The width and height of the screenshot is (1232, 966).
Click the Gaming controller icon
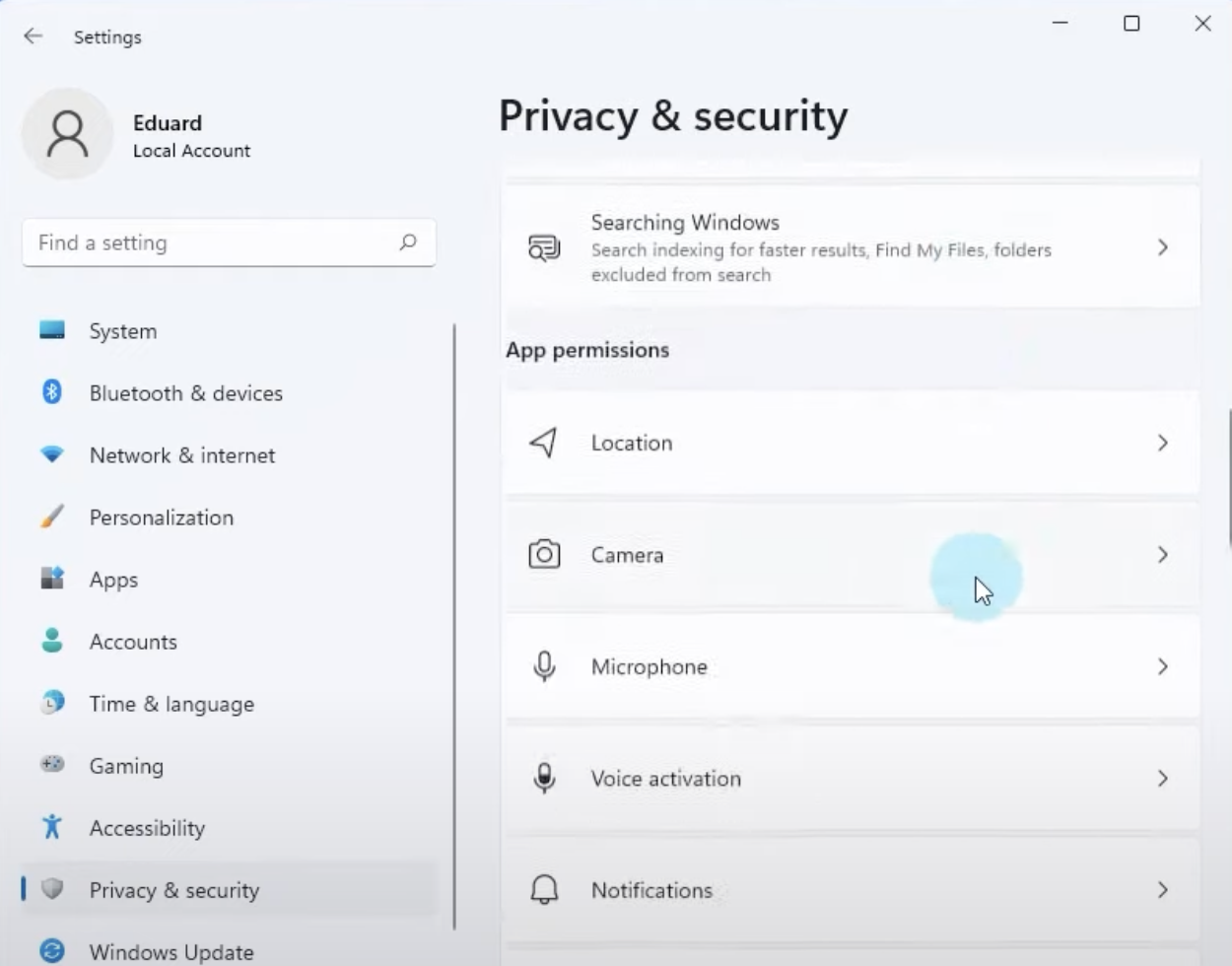pyautogui.click(x=52, y=764)
